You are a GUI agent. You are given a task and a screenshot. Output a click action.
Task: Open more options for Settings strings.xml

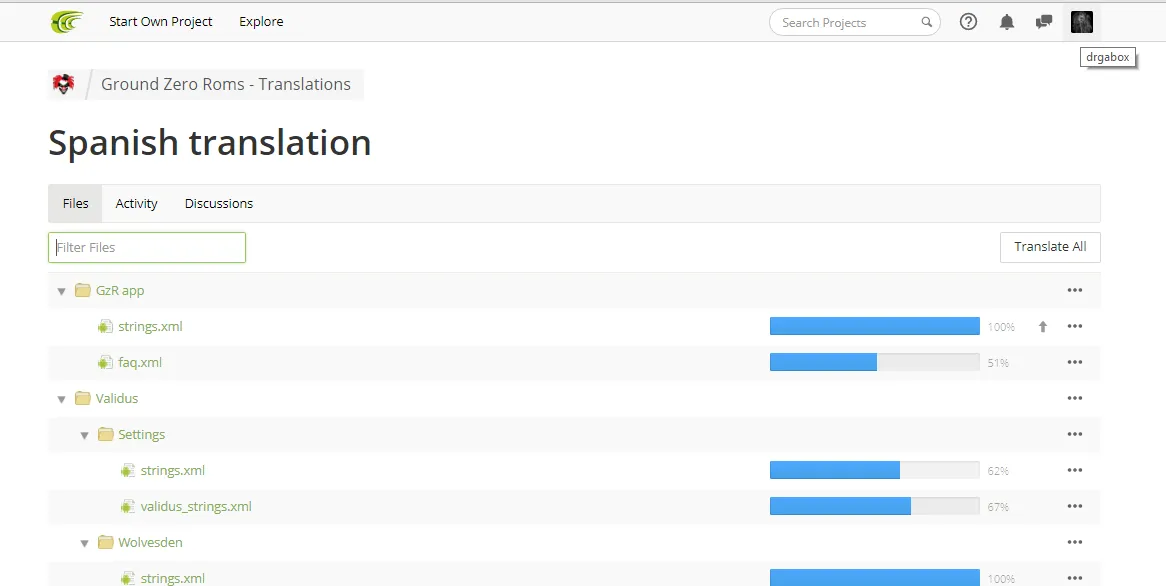(1075, 470)
